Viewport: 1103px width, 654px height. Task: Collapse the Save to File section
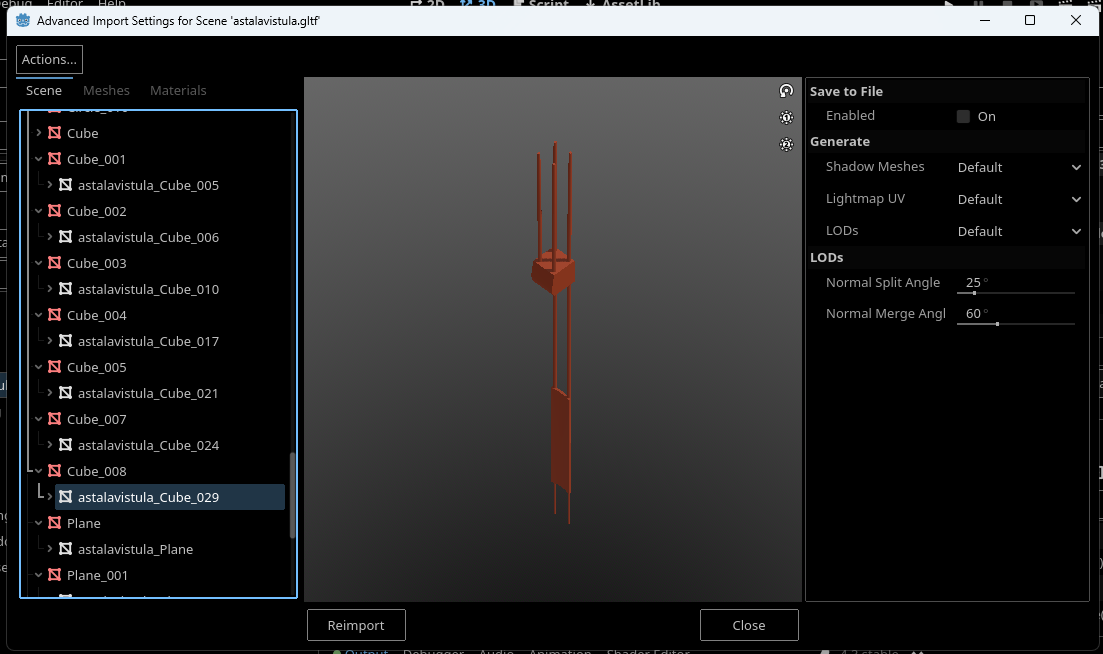(947, 91)
